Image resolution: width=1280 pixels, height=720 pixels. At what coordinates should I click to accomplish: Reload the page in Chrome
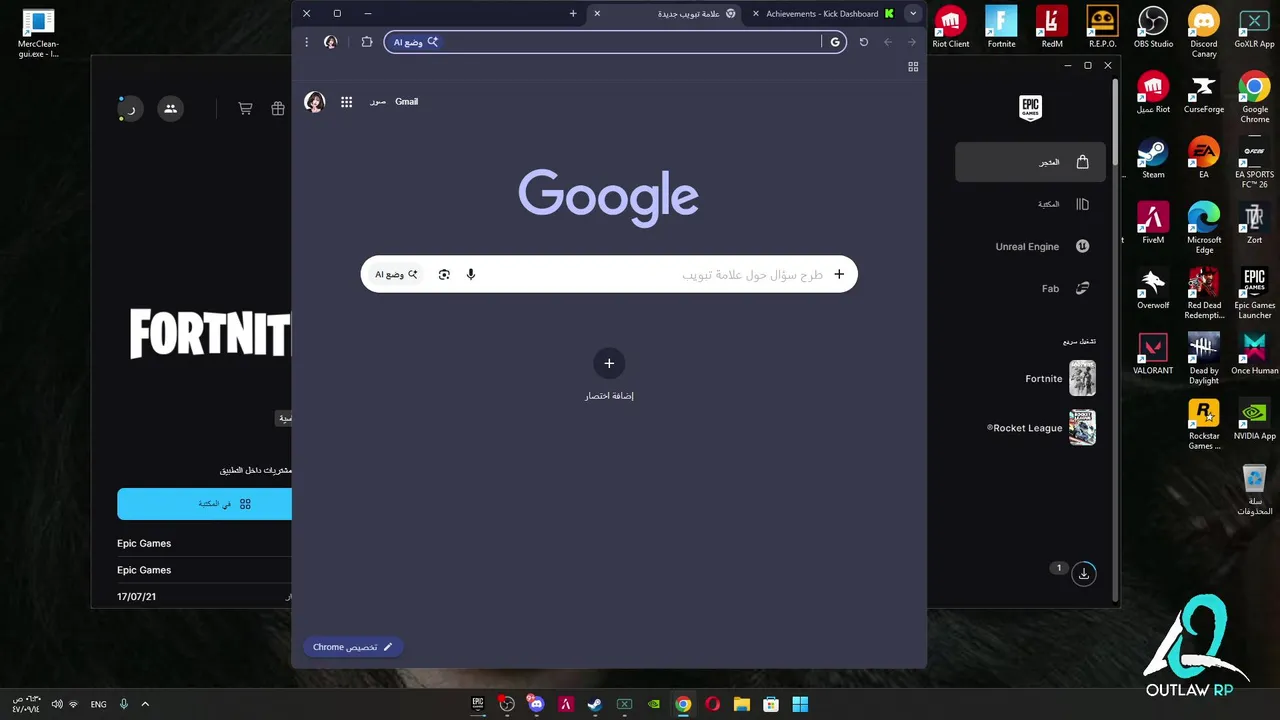coord(864,42)
